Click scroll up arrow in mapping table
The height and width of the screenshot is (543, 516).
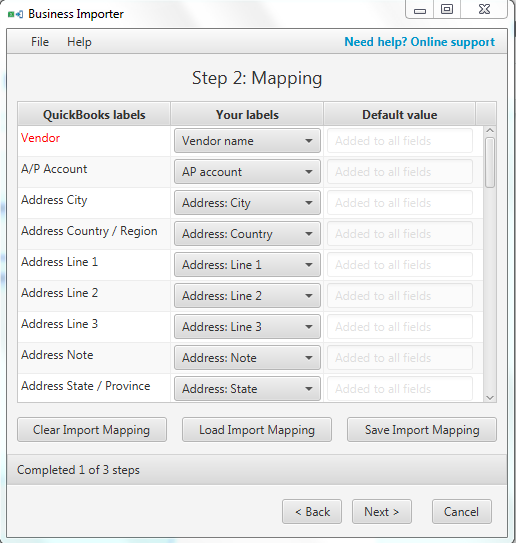pos(490,131)
